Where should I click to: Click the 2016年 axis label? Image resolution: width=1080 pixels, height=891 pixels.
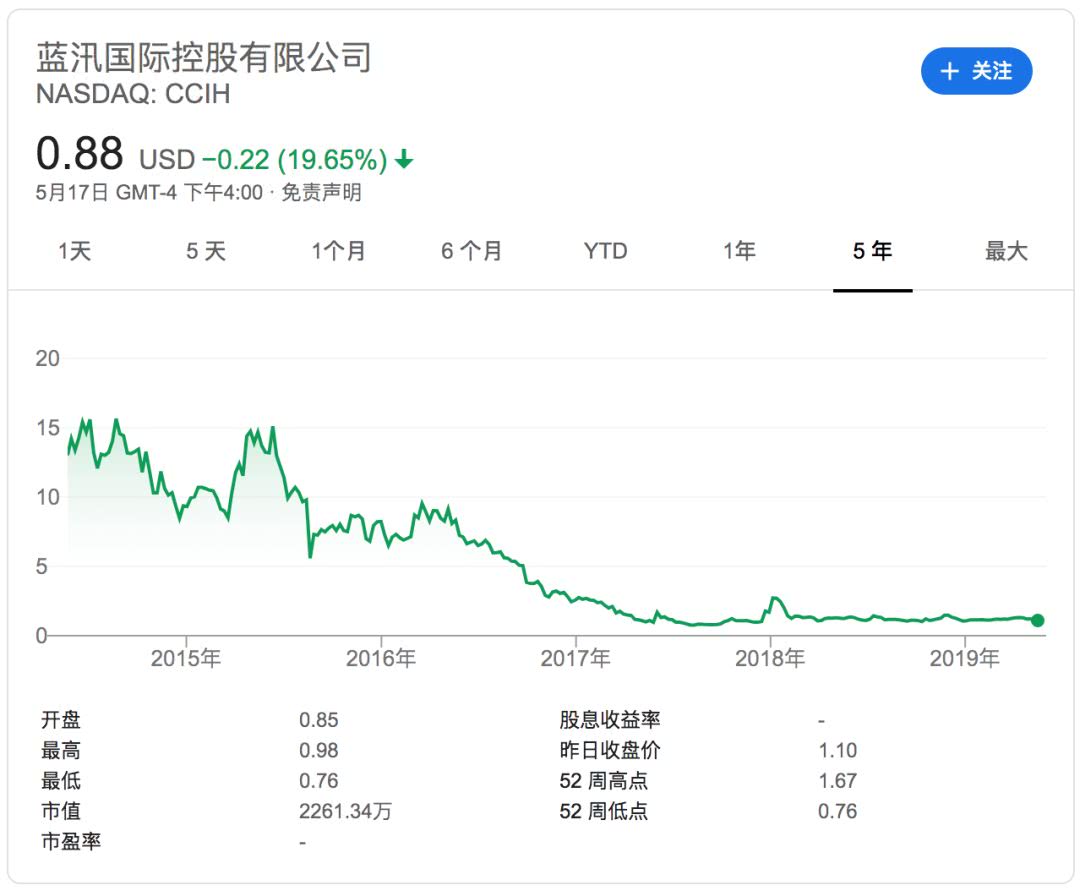[x=381, y=658]
